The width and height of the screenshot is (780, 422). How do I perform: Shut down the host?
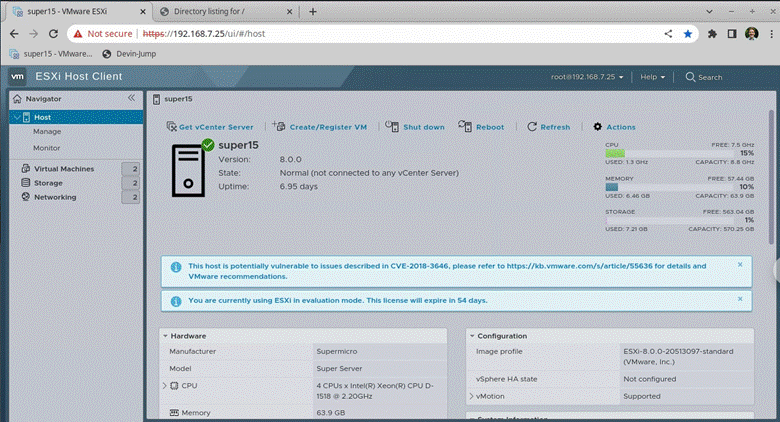415,127
